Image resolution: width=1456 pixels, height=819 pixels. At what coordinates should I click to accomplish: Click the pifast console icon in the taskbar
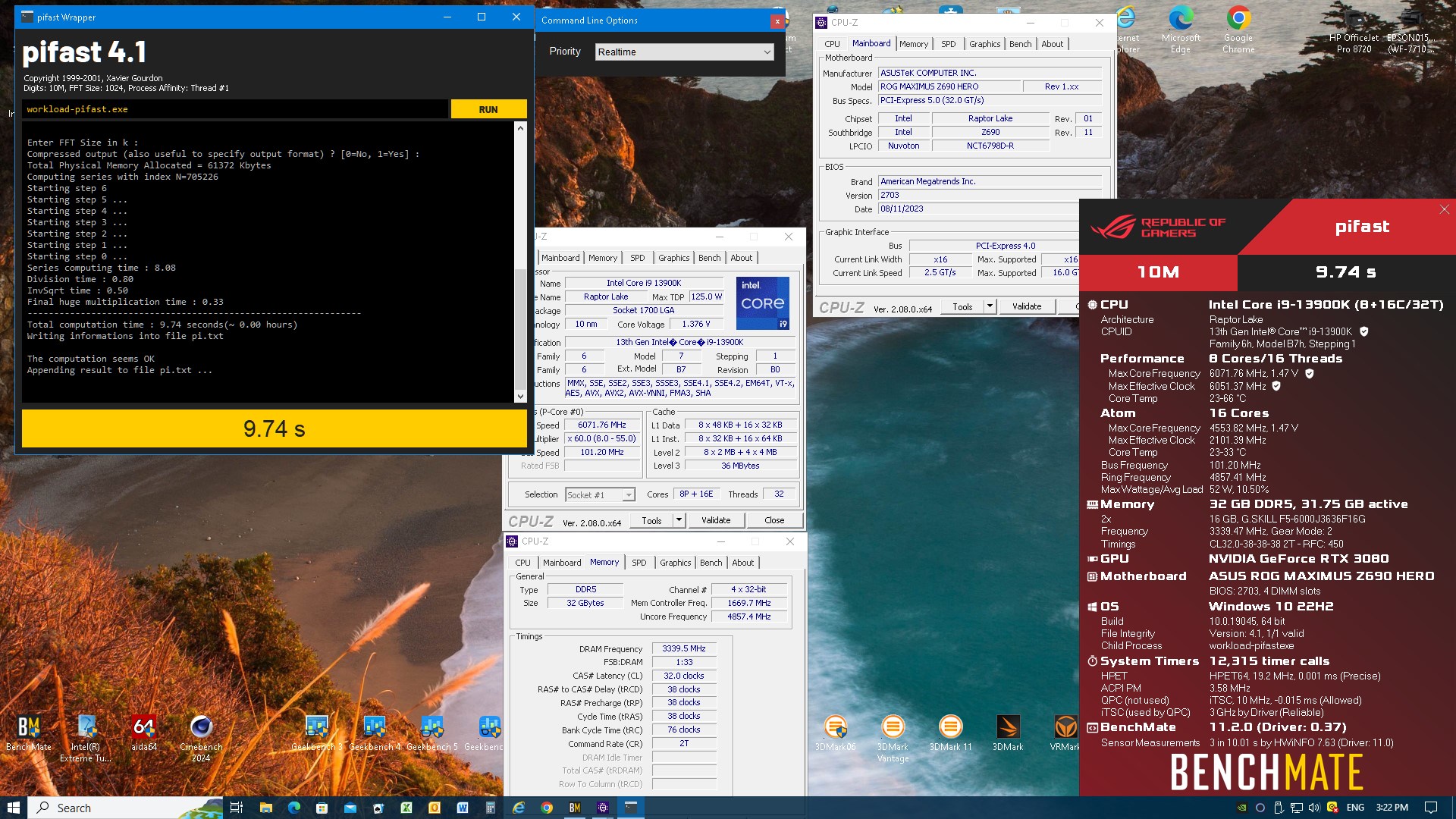click(631, 808)
